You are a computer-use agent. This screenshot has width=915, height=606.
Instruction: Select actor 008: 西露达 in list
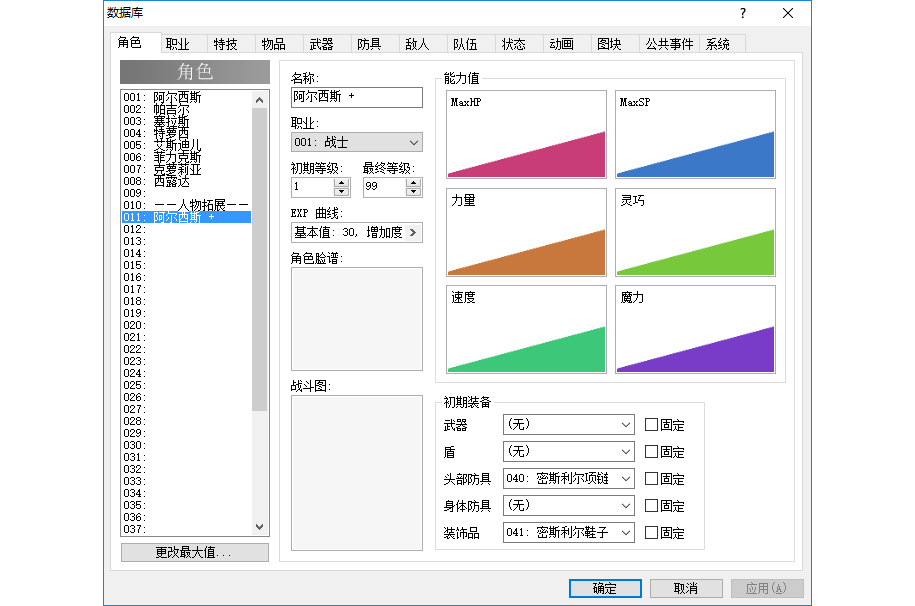tap(187, 181)
